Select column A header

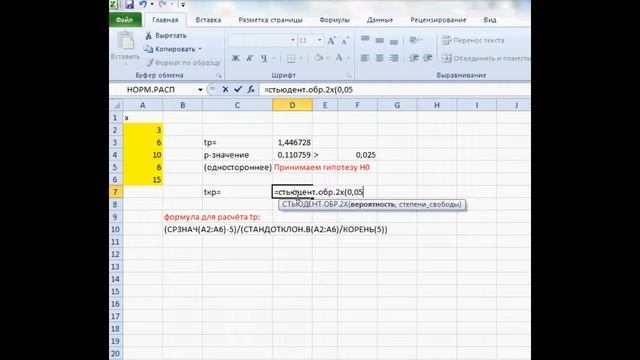click(x=142, y=105)
